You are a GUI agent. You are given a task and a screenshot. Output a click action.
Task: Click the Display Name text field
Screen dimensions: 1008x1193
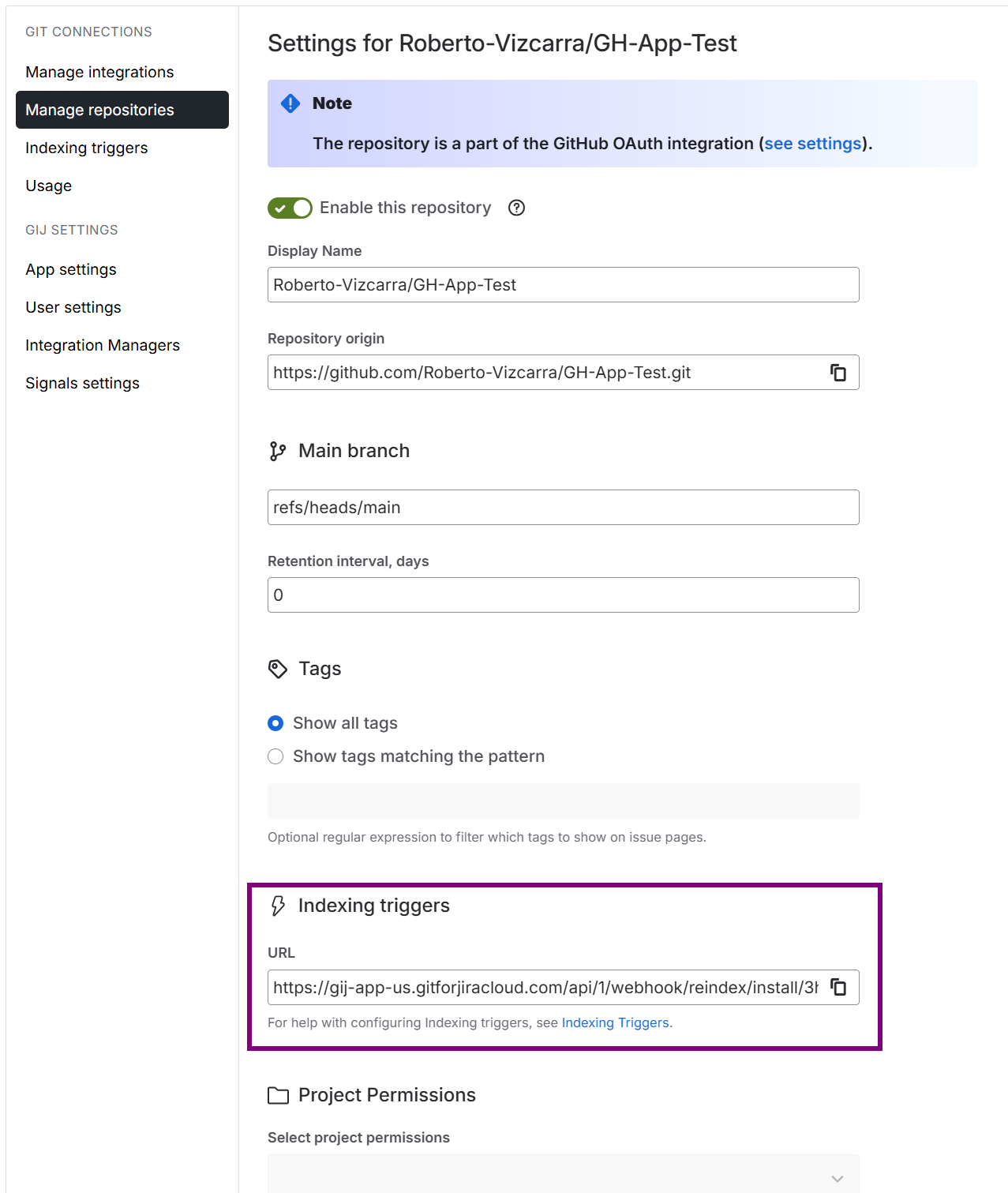[563, 285]
